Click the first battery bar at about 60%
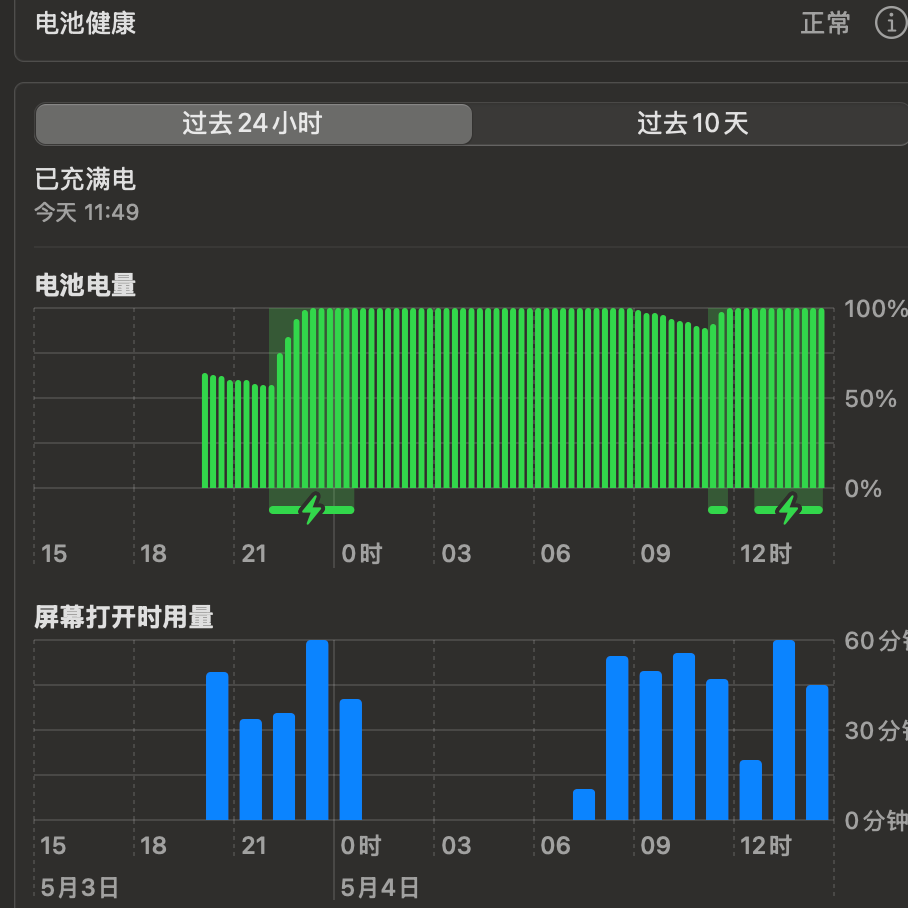The width and height of the screenshot is (908, 908). pyautogui.click(x=205, y=431)
